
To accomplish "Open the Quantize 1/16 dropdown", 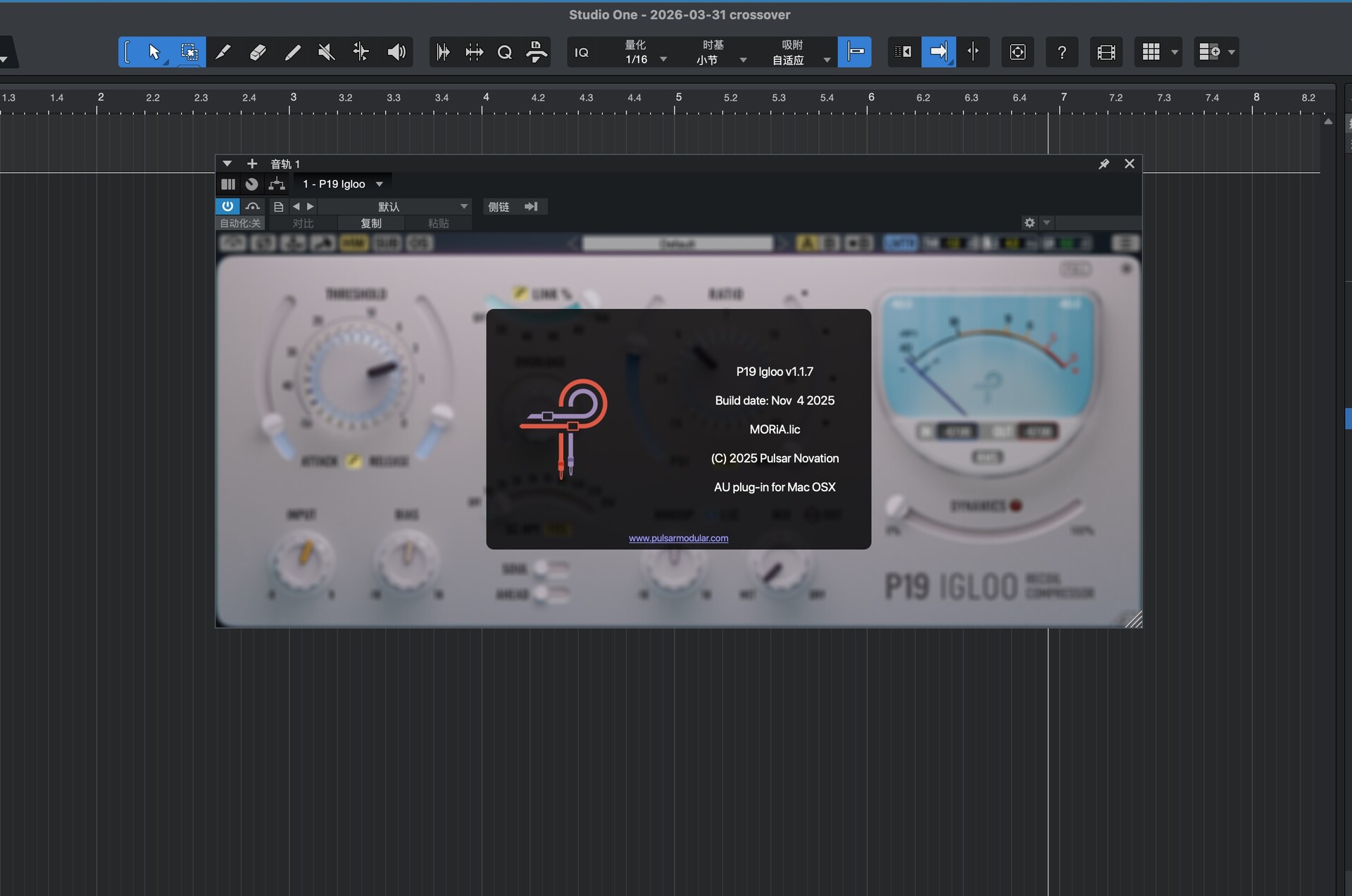I will pos(663,60).
